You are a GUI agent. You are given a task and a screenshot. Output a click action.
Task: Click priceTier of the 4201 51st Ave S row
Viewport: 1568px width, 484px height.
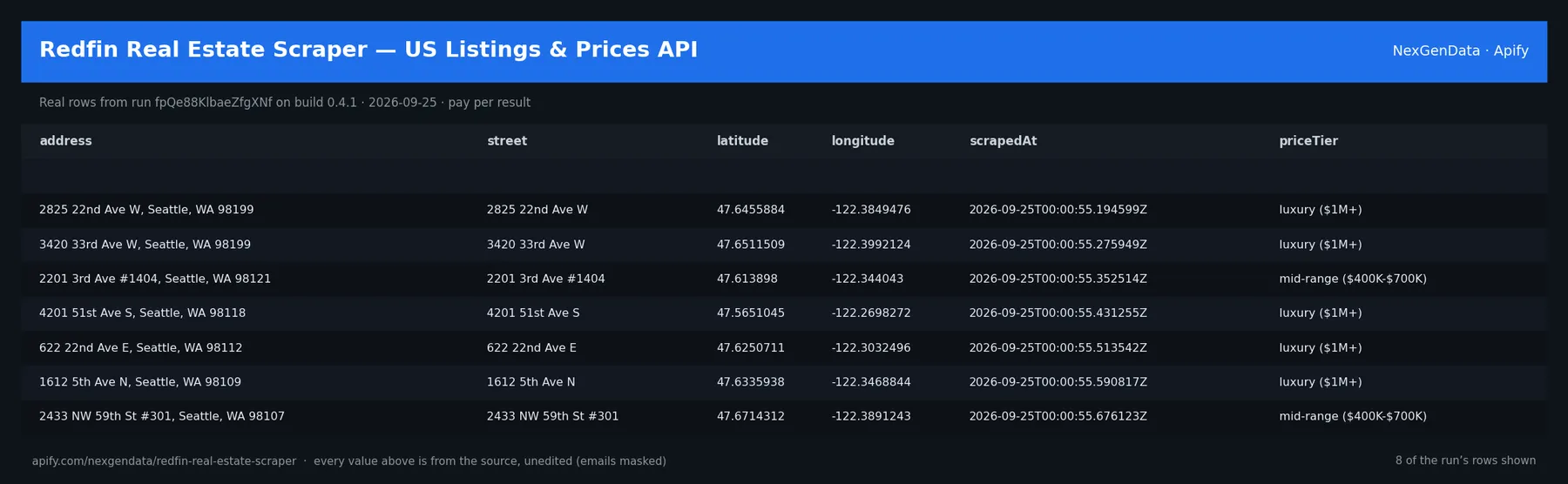point(1321,313)
